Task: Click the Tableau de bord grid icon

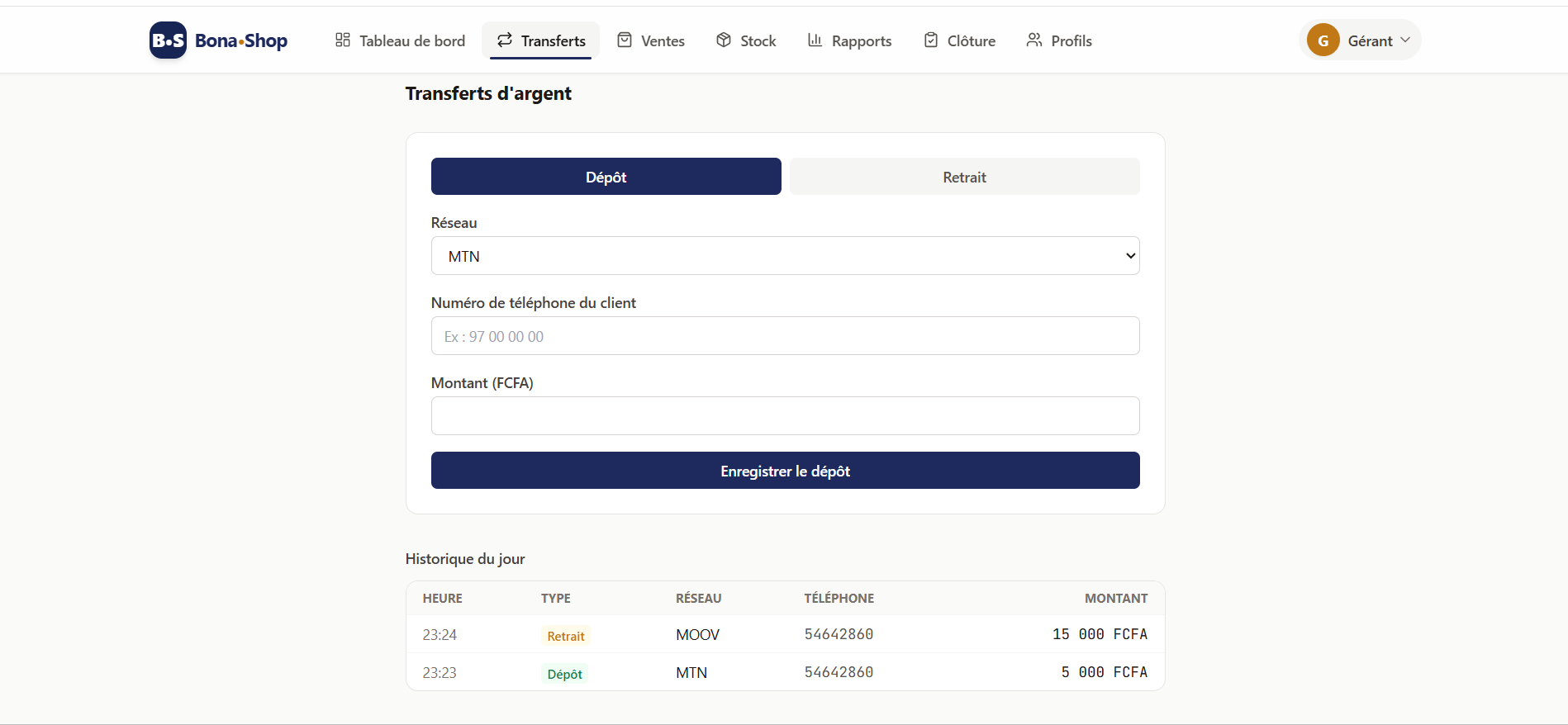Action: click(x=343, y=40)
